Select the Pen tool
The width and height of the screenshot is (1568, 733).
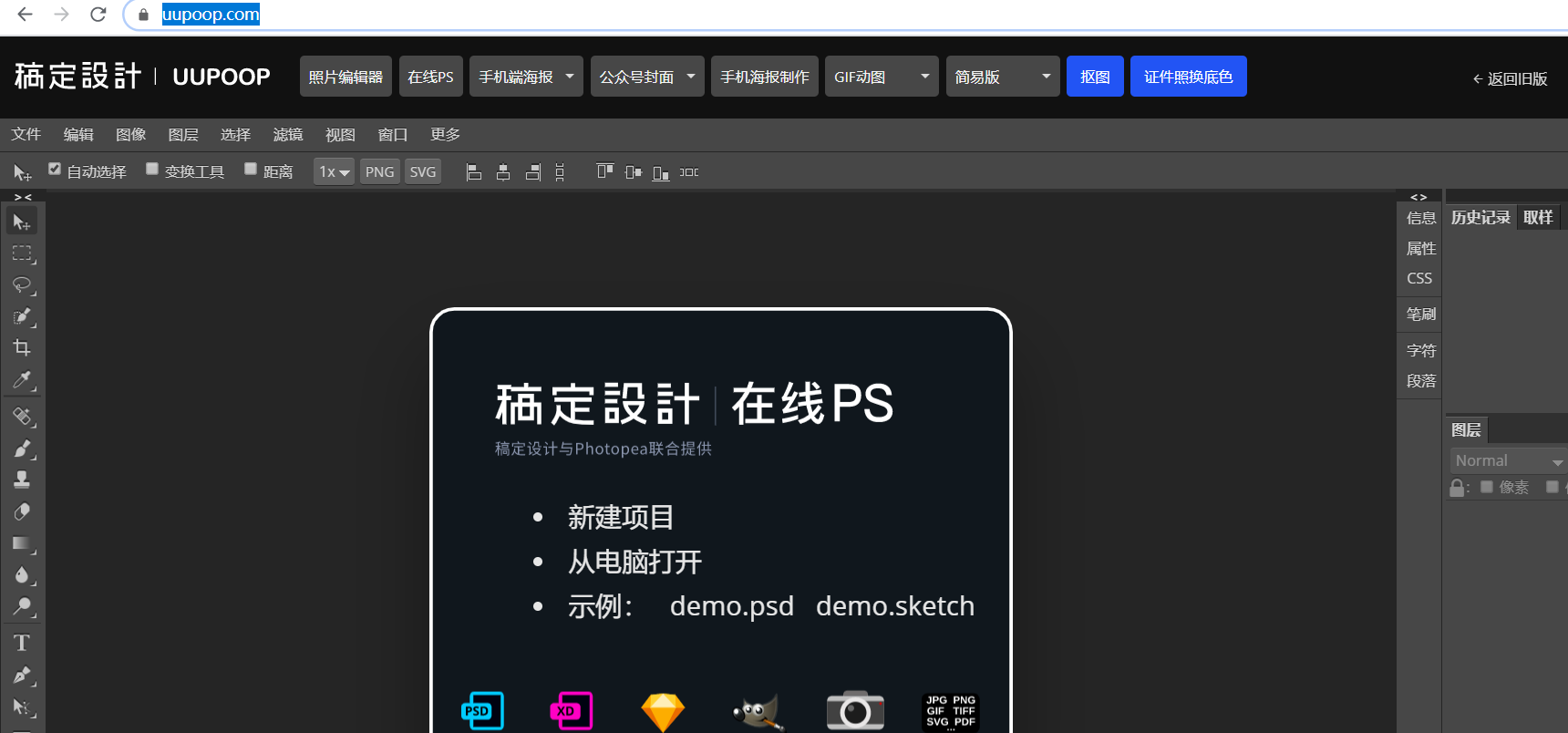click(x=22, y=676)
